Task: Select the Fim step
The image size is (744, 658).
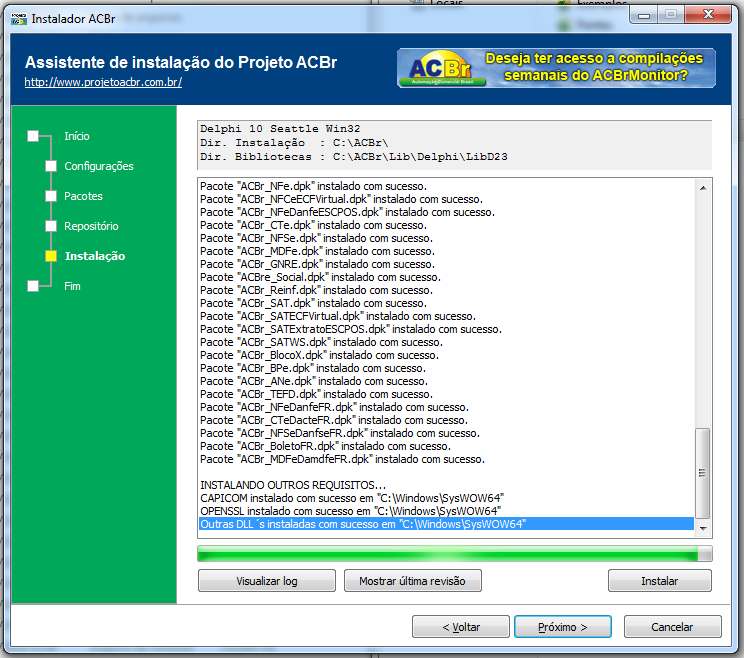Action: point(72,286)
